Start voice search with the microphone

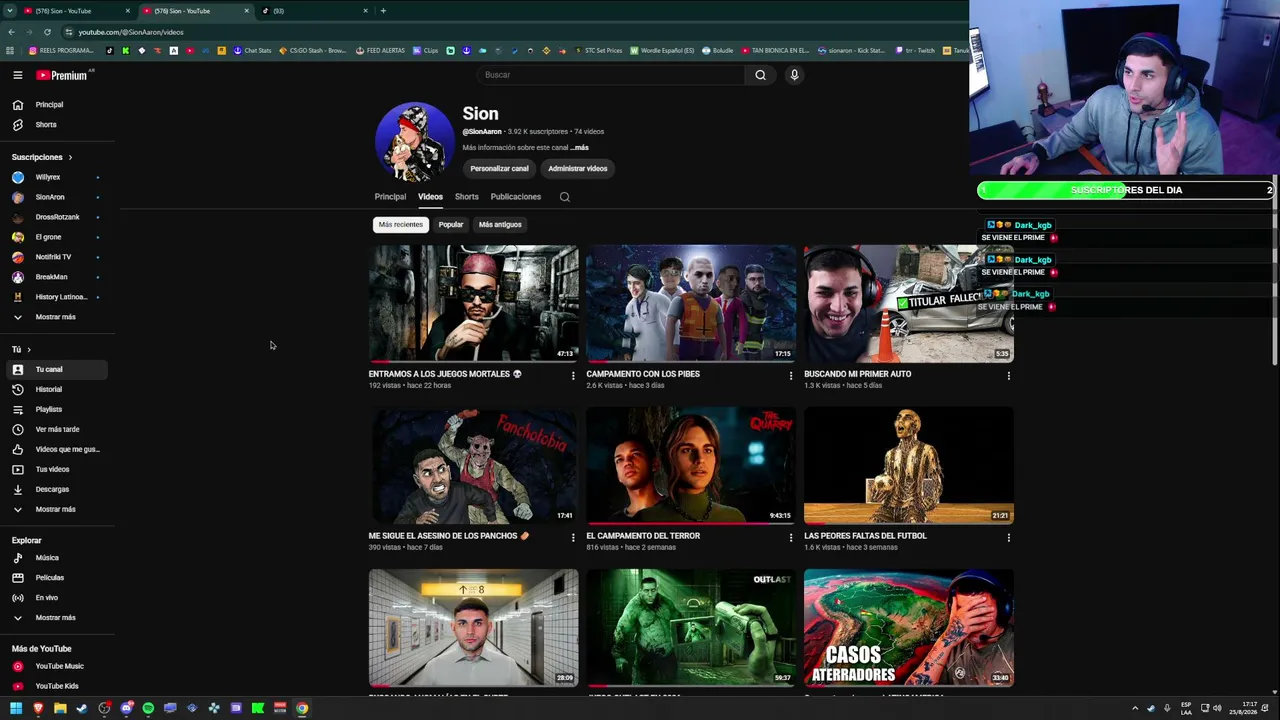[x=794, y=75]
